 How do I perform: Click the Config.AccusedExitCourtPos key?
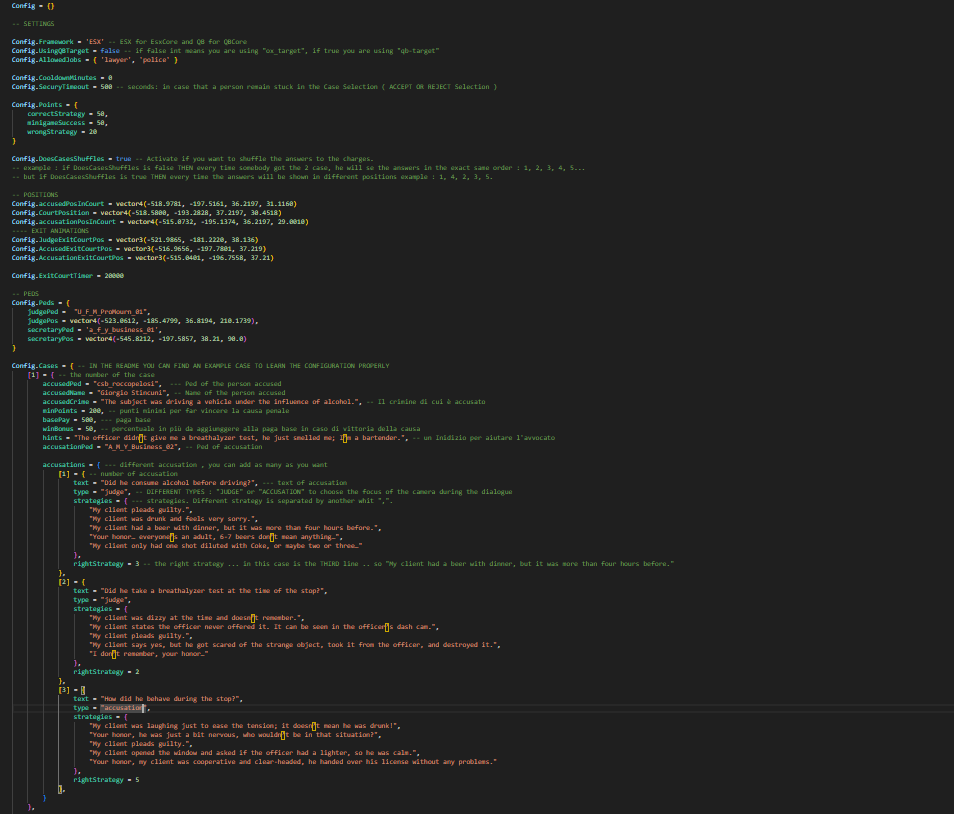point(62,249)
